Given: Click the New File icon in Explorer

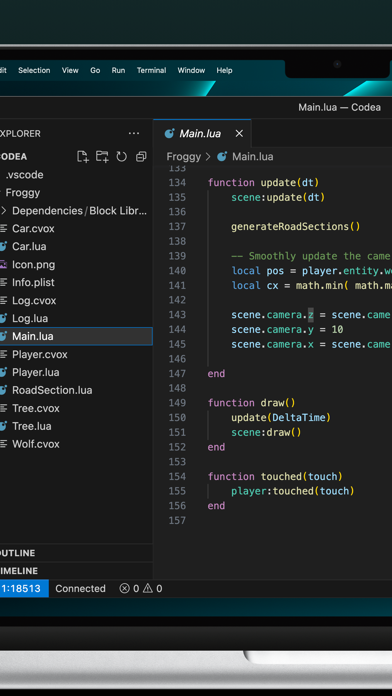Looking at the screenshot, I should 83,157.
